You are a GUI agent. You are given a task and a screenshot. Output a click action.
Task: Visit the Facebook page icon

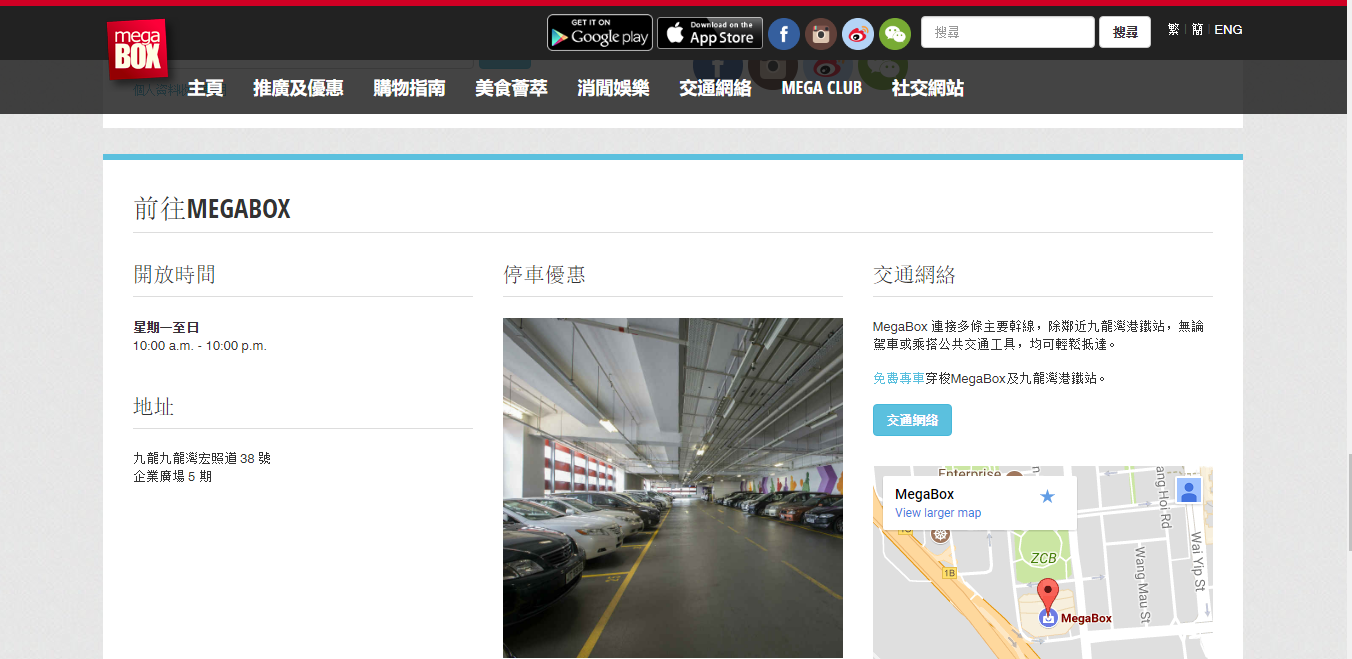[x=784, y=34]
